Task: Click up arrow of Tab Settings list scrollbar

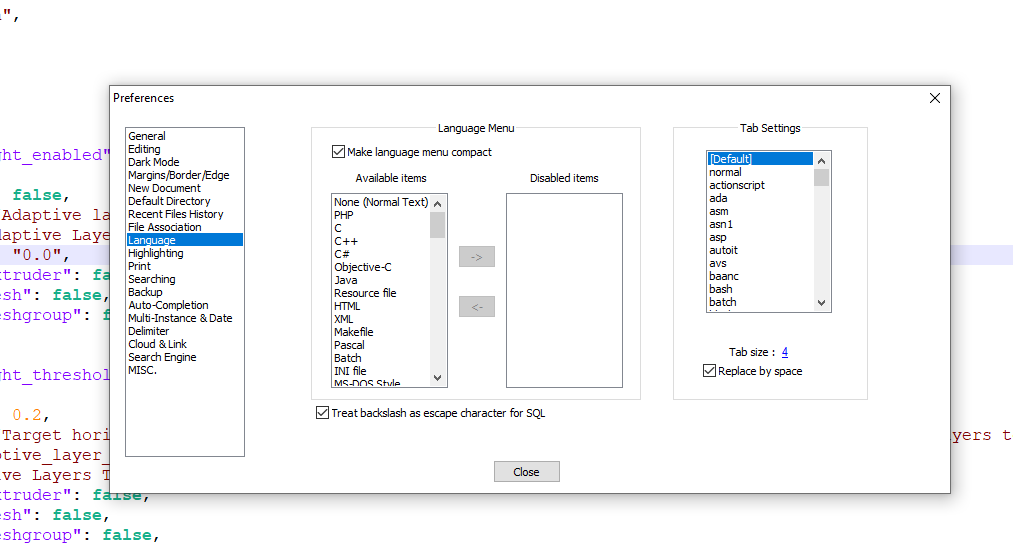Action: coord(821,161)
